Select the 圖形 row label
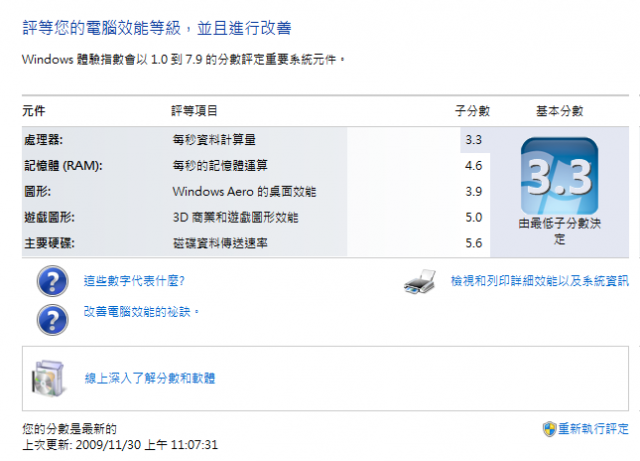This screenshot has width=640, height=461. coord(37,192)
